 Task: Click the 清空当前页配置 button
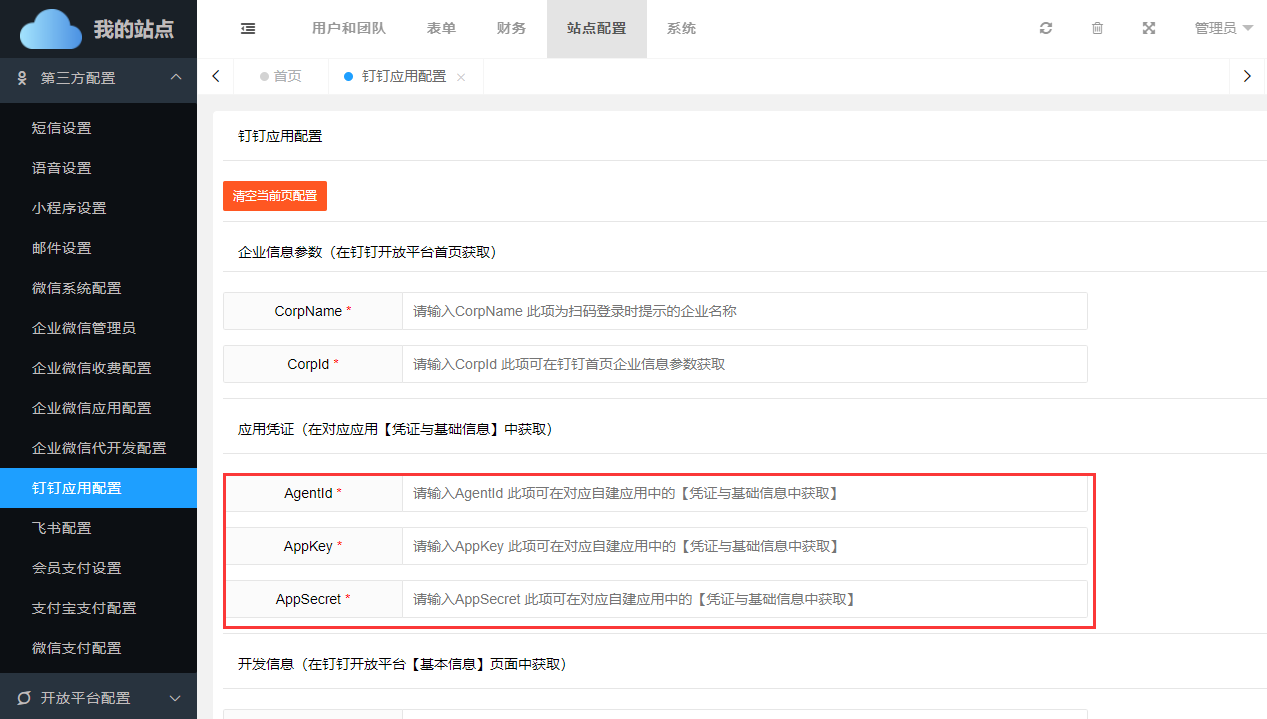pos(275,196)
